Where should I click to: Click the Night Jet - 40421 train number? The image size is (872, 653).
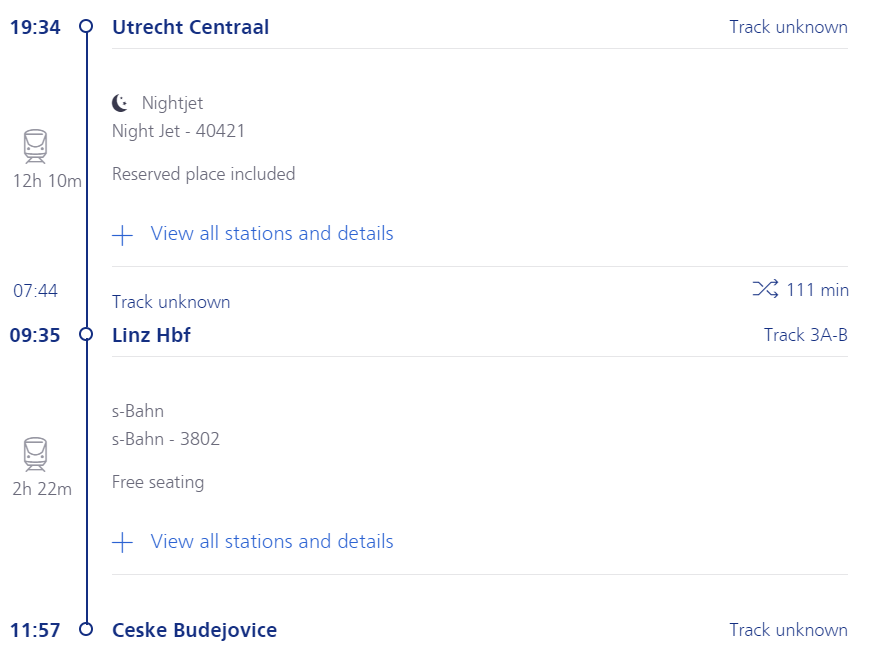pyautogui.click(x=178, y=131)
